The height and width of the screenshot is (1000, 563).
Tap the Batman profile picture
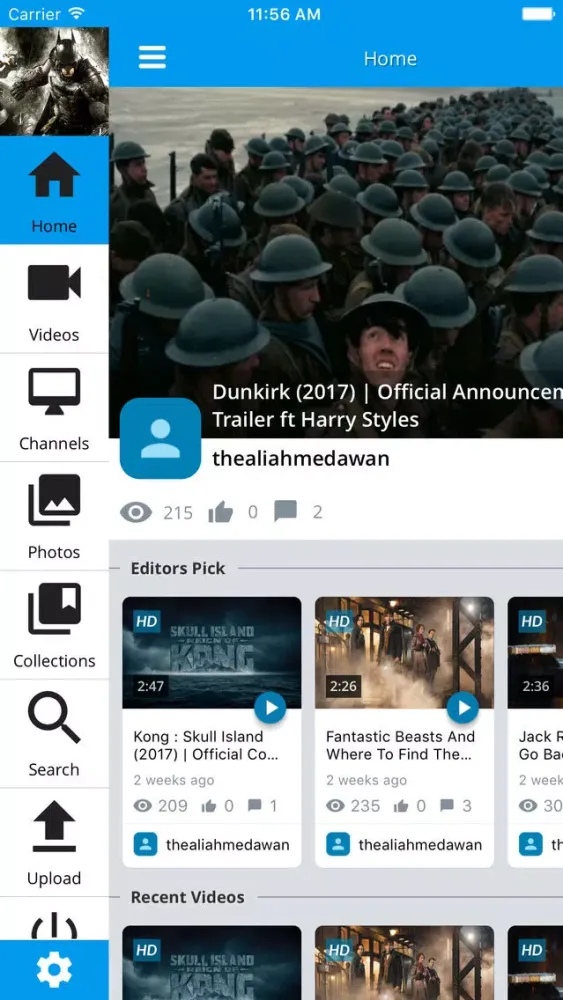[x=54, y=81]
